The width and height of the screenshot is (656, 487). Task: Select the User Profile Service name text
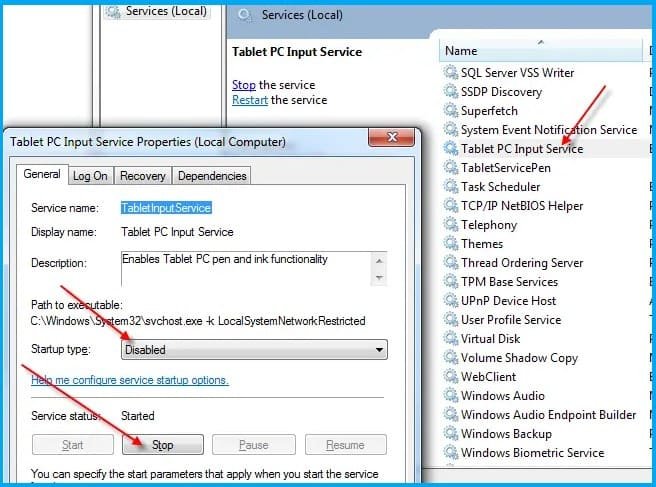click(511, 320)
